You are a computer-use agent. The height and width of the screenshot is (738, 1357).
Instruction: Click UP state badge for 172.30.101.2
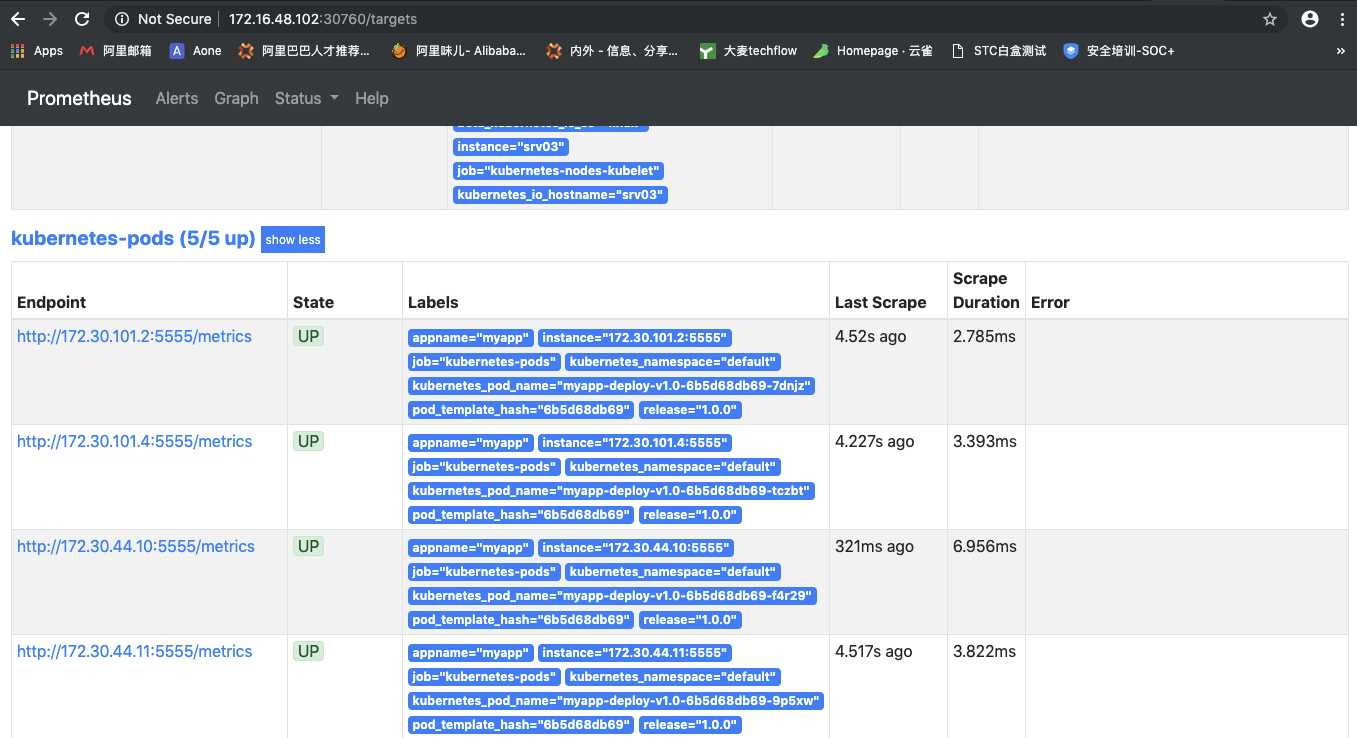tap(308, 336)
